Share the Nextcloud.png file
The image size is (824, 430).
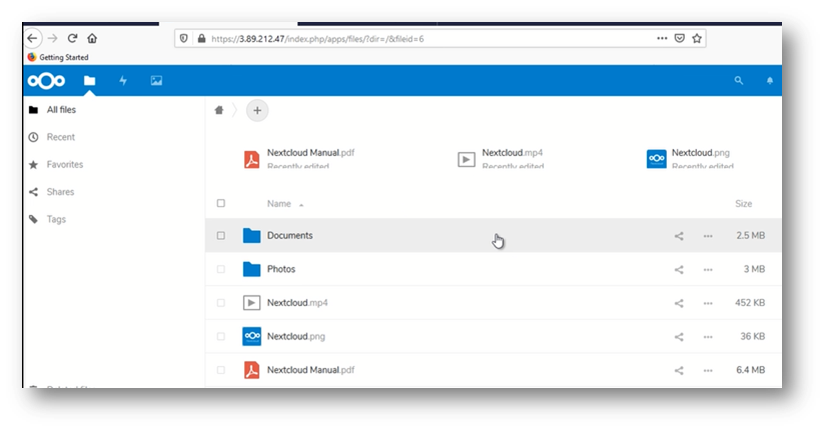click(679, 337)
